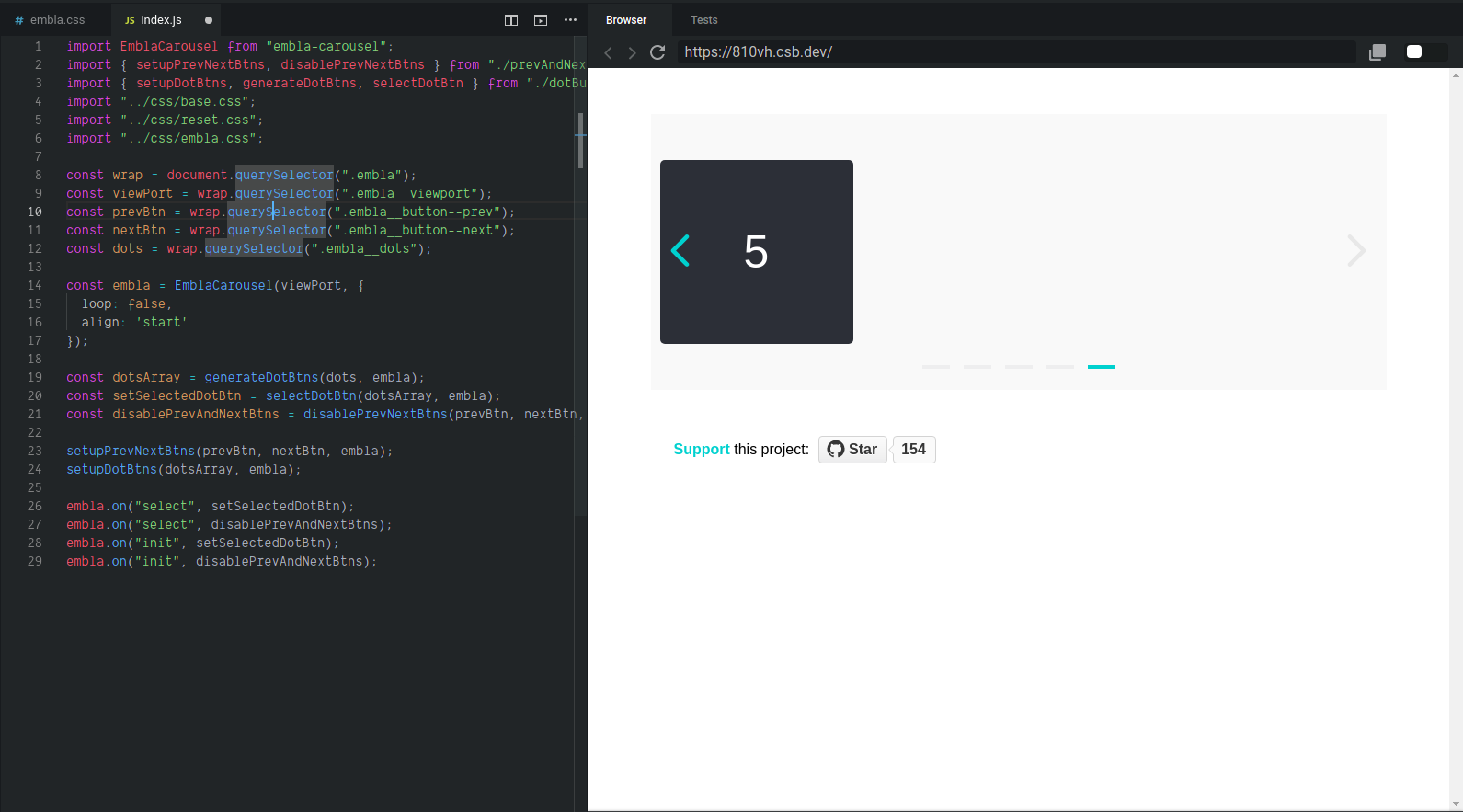Click ".embla__dots" string on line 12
The width and height of the screenshot is (1463, 812).
pos(364,248)
